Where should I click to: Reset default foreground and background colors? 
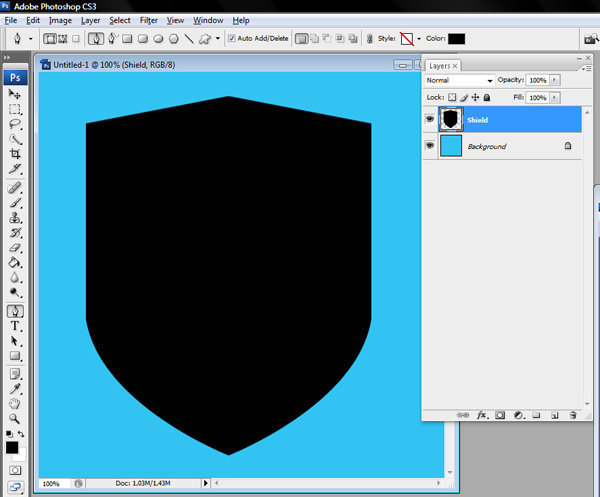click(x=9, y=434)
